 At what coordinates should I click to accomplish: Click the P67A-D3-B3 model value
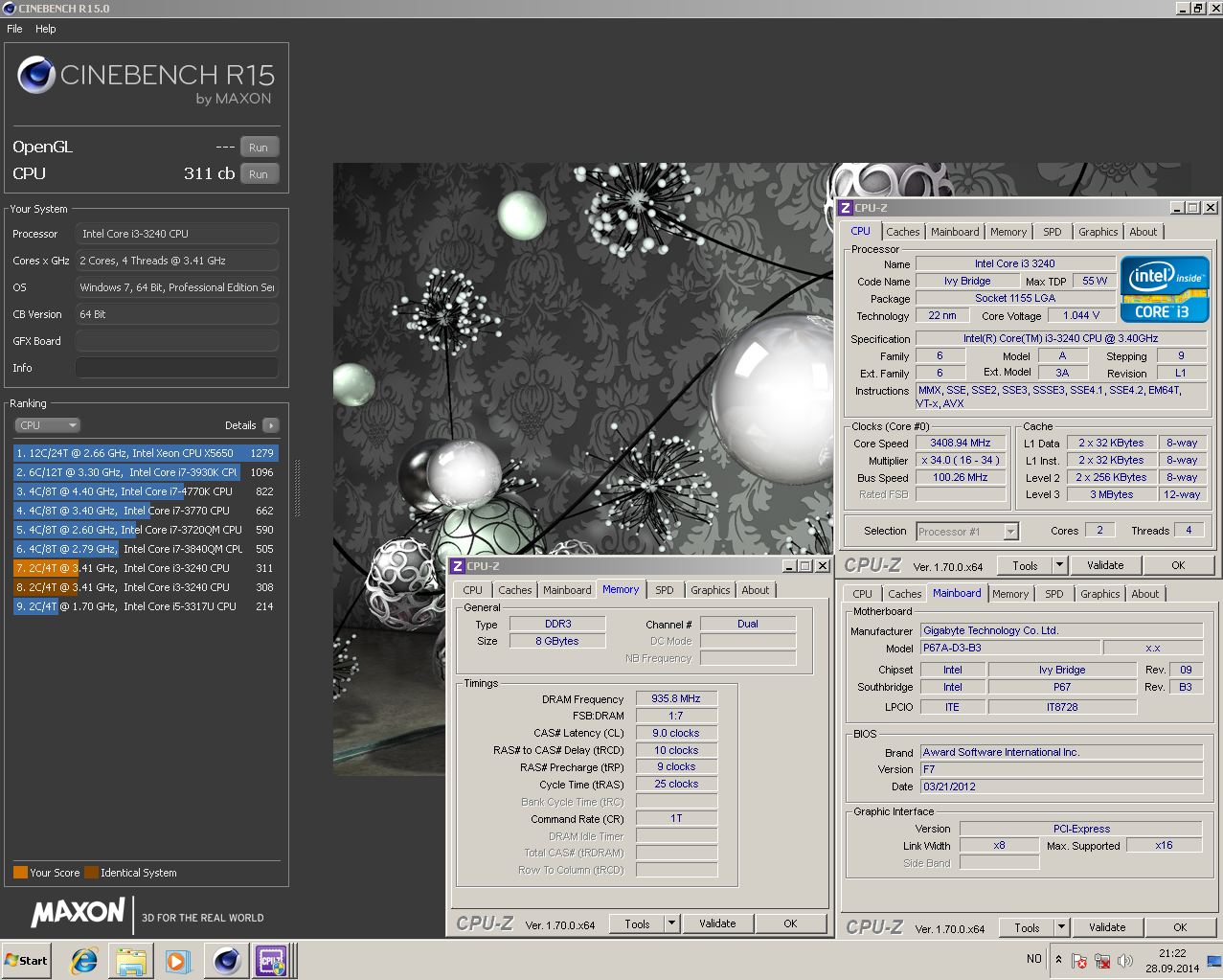pyautogui.click(x=1009, y=648)
